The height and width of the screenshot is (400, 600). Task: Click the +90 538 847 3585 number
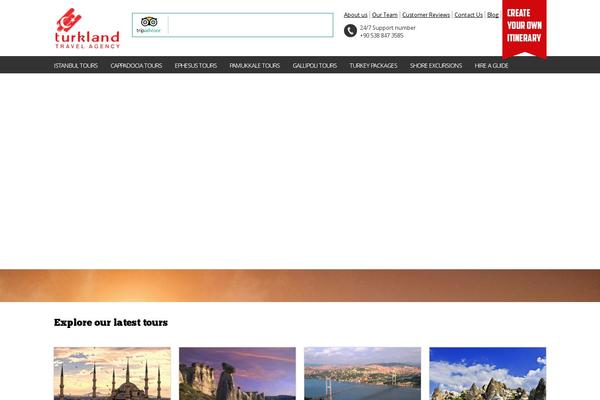[382, 35]
